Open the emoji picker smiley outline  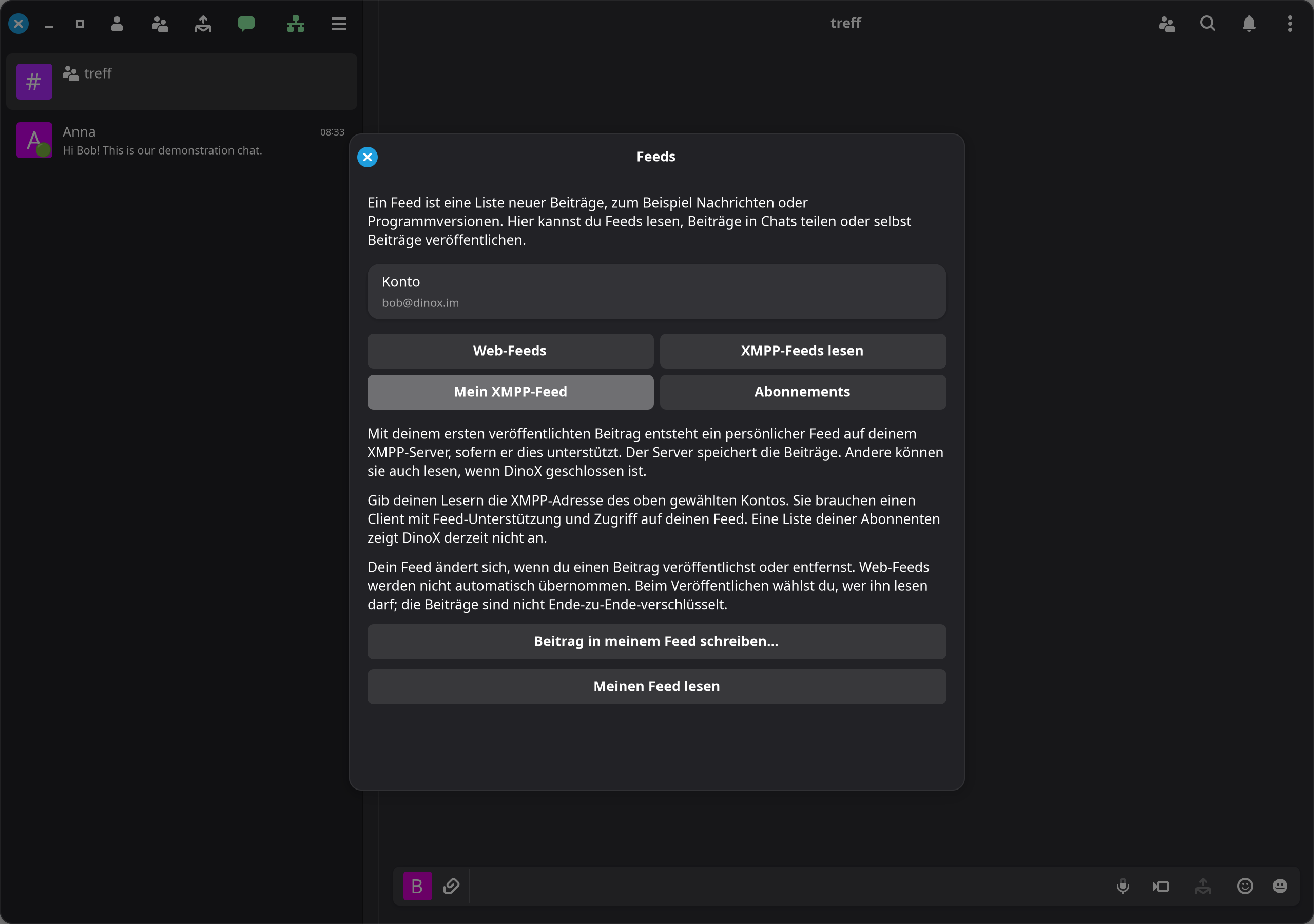point(1245,886)
